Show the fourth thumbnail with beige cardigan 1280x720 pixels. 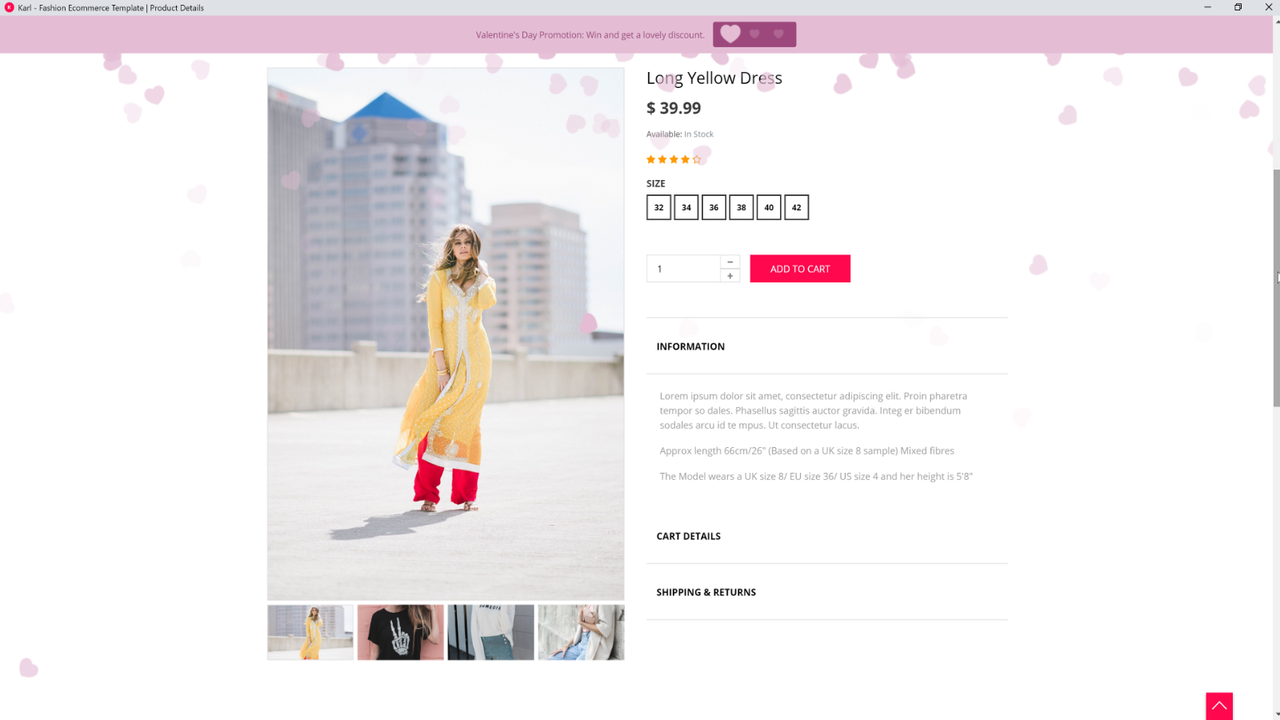click(x=581, y=632)
